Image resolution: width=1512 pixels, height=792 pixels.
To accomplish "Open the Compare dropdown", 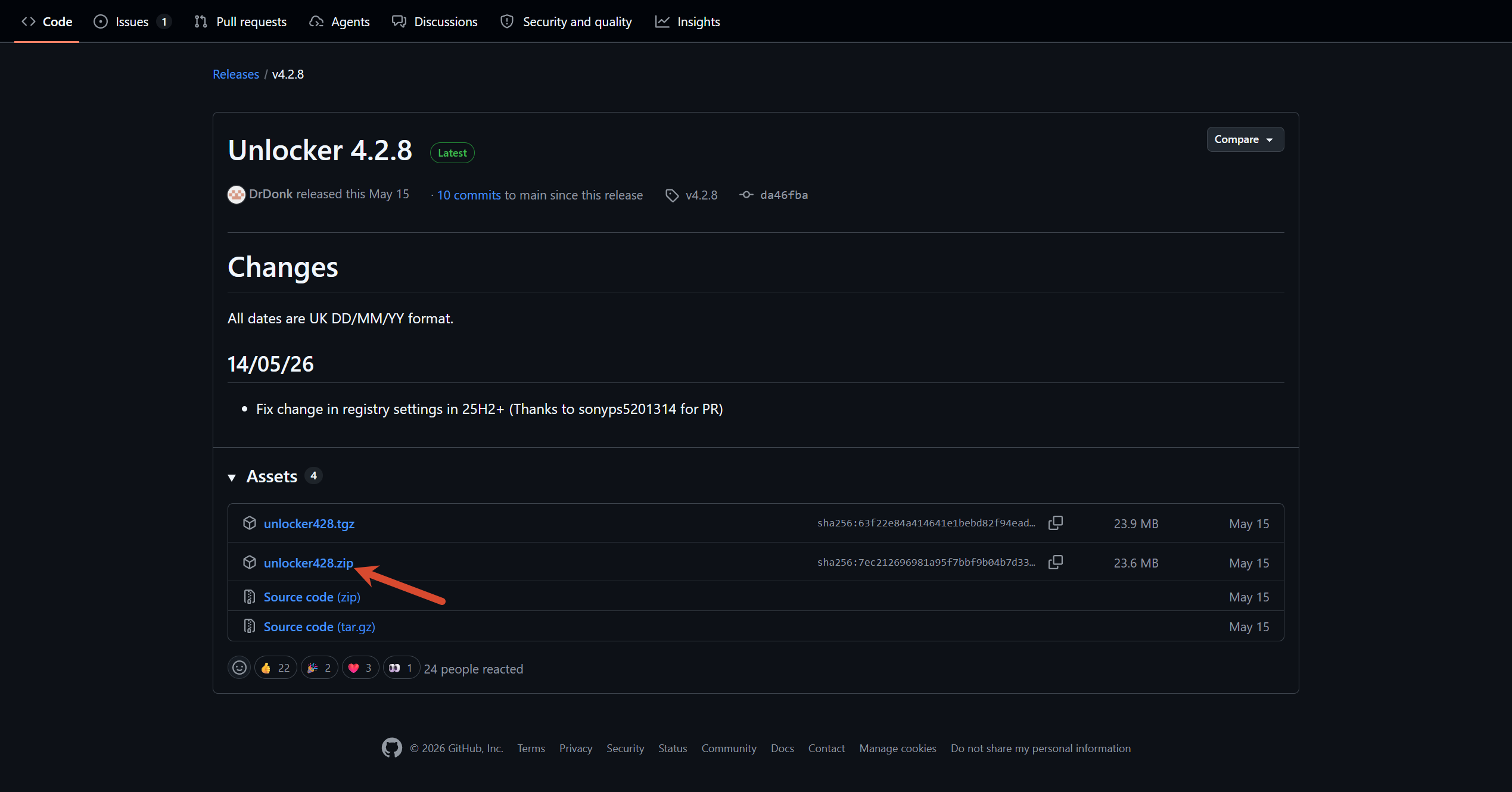I will tap(1245, 139).
